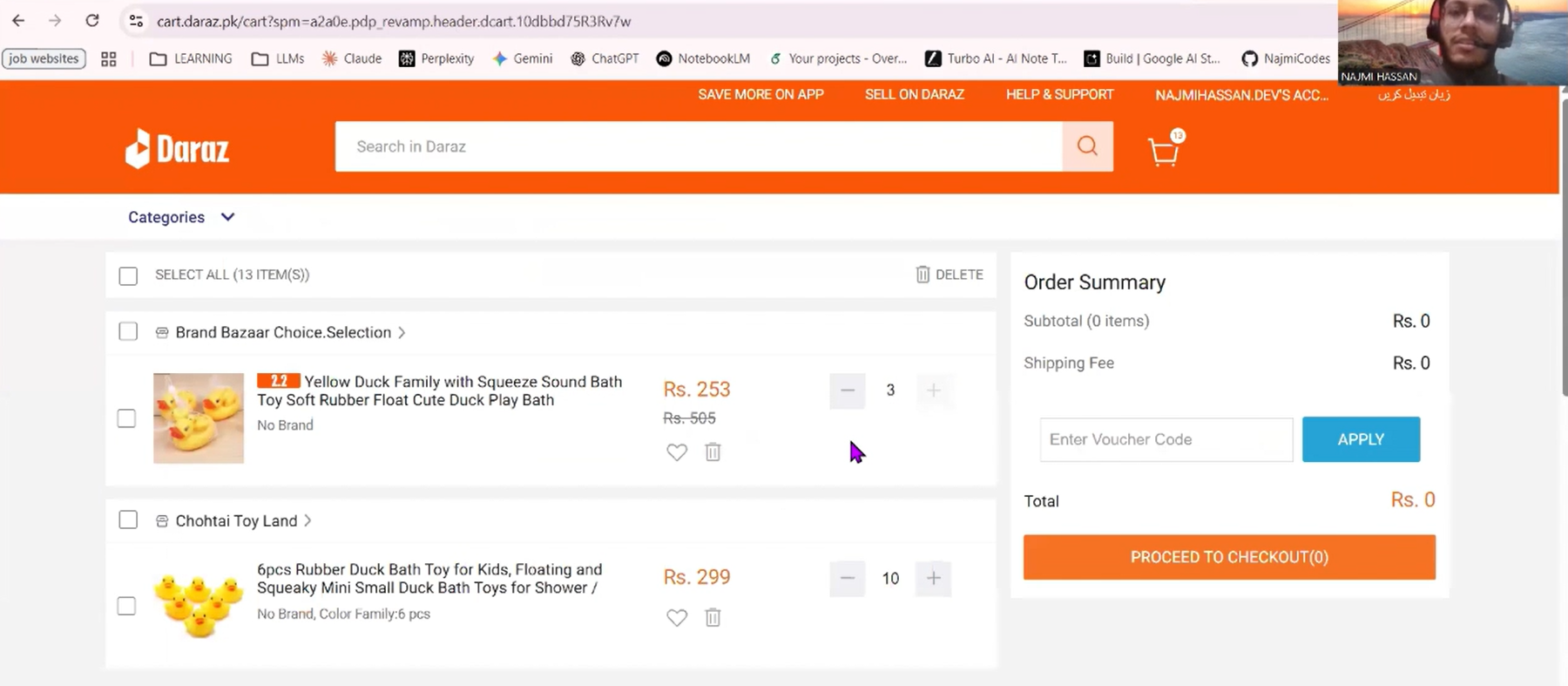The height and width of the screenshot is (686, 1568).
Task: Click the Rs. 299 price
Action: coord(697,577)
